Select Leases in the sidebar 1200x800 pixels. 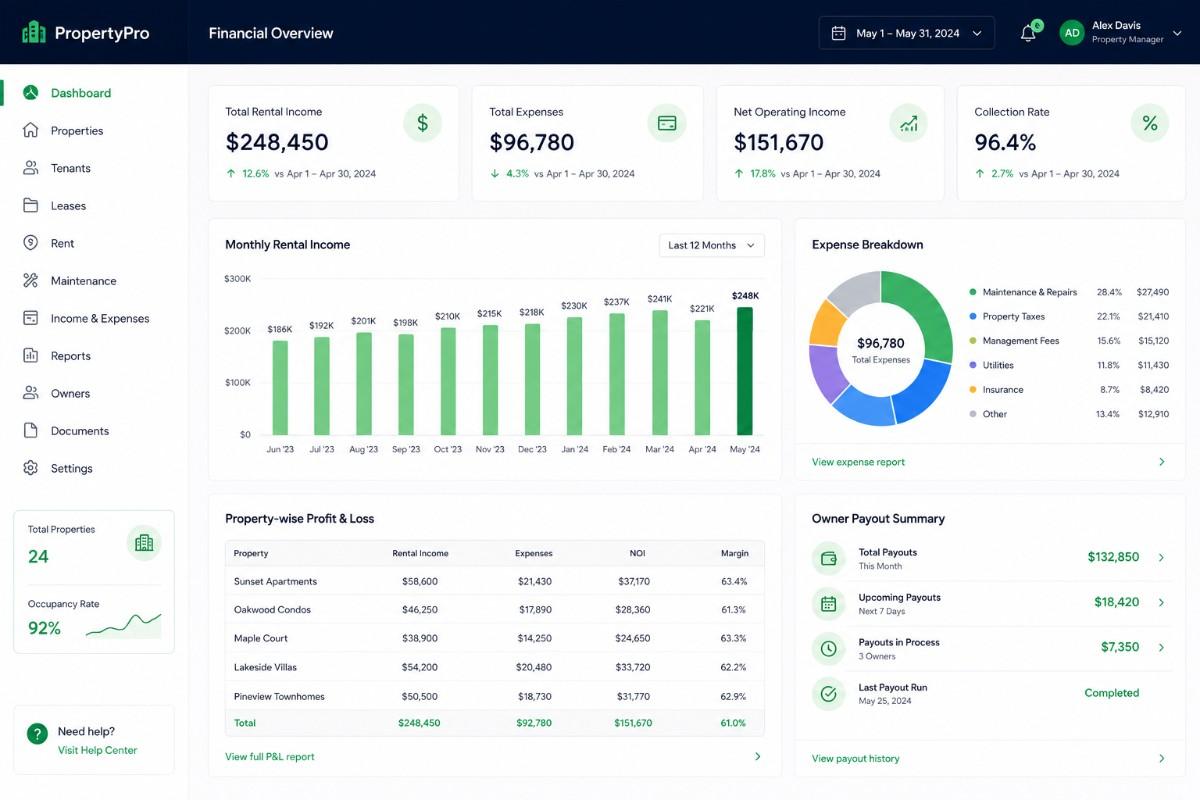(68, 206)
